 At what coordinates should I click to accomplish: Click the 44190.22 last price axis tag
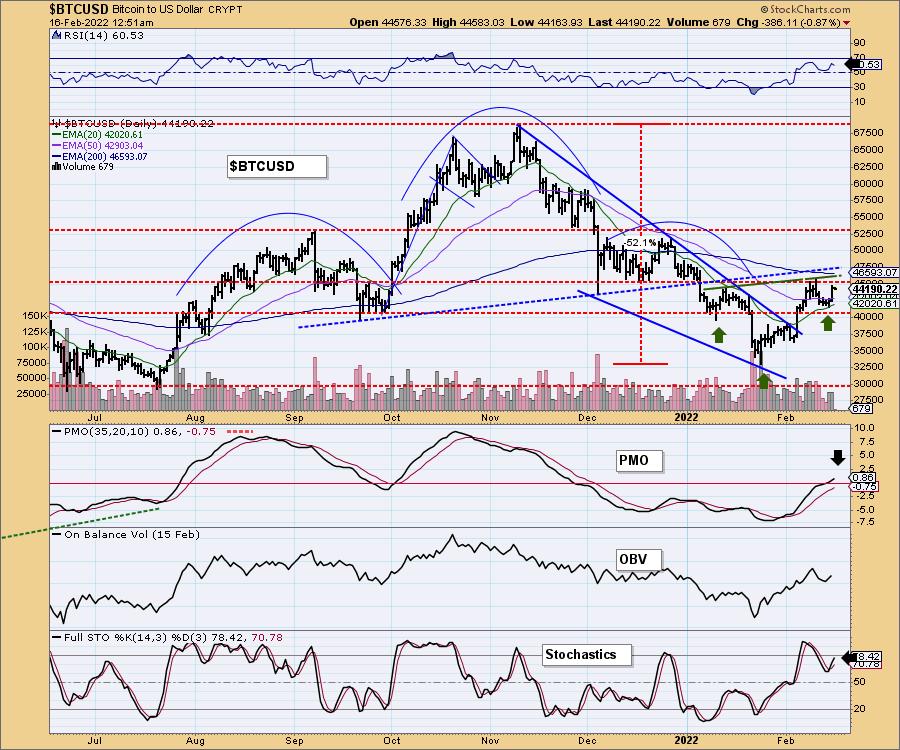(875, 289)
